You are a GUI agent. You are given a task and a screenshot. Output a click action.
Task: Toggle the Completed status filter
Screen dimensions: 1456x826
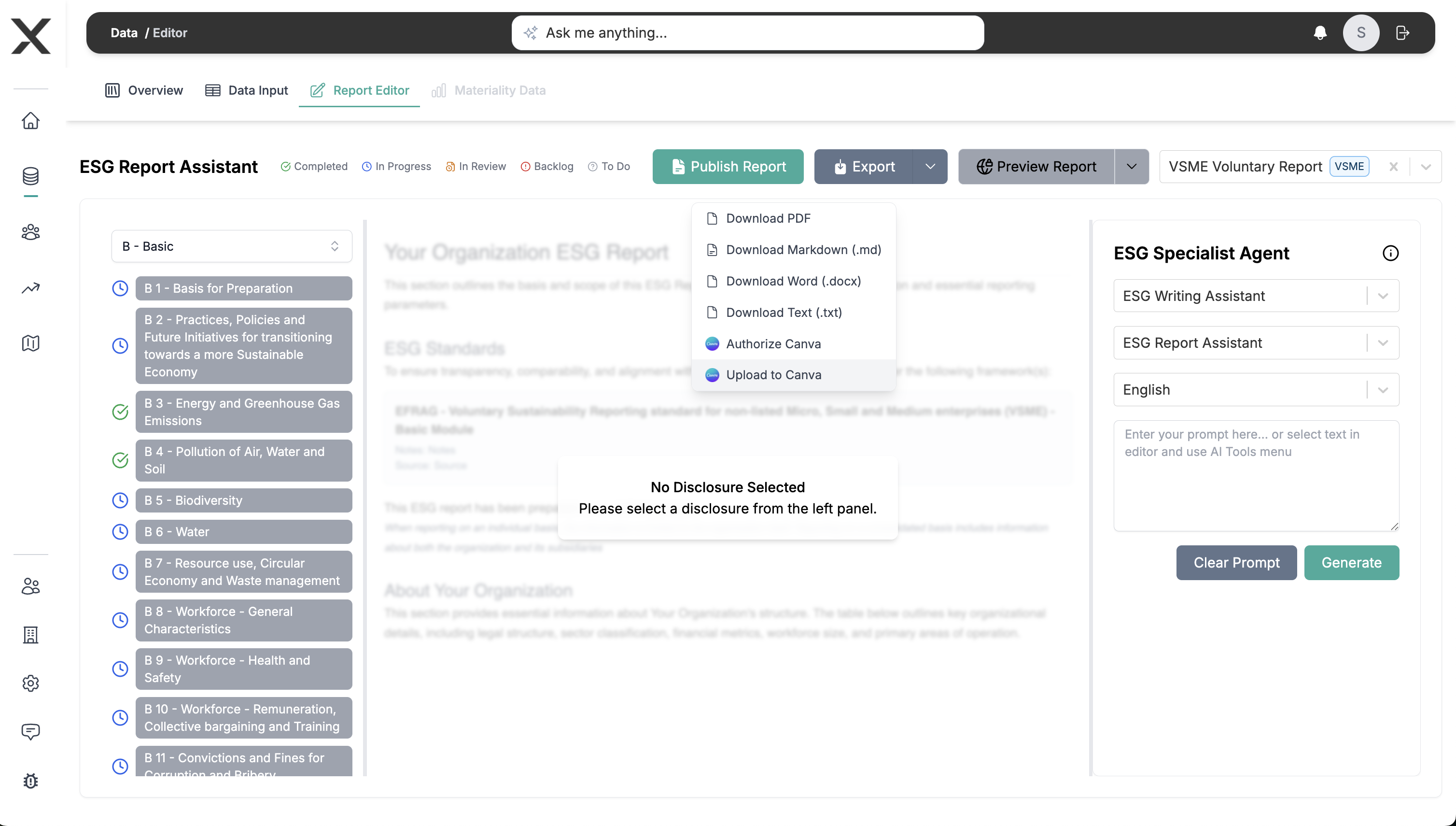[x=315, y=166]
